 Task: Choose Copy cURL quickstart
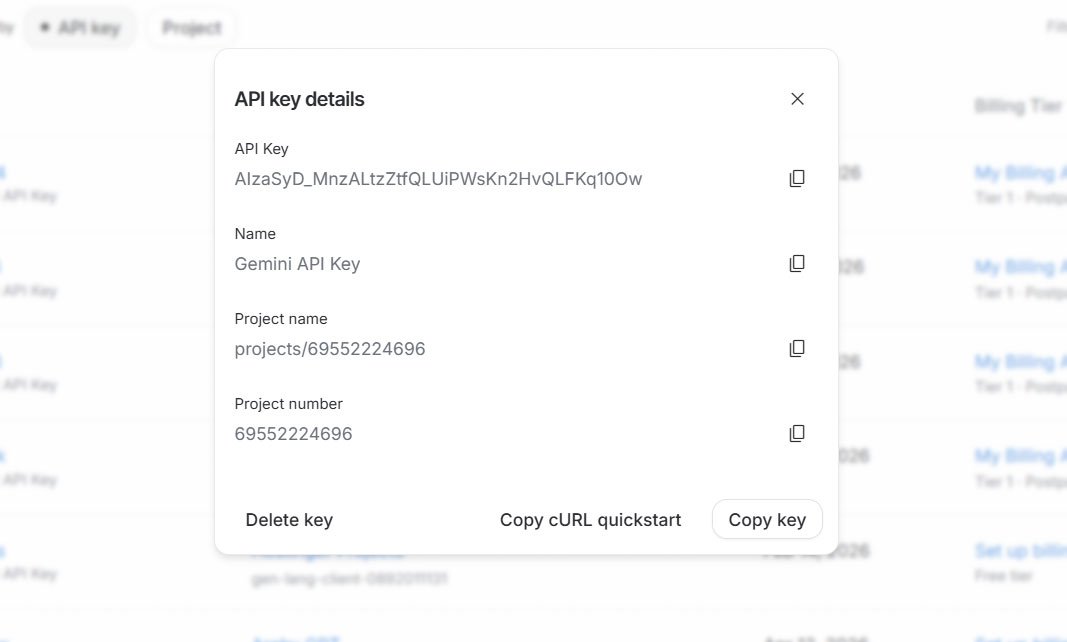590,520
